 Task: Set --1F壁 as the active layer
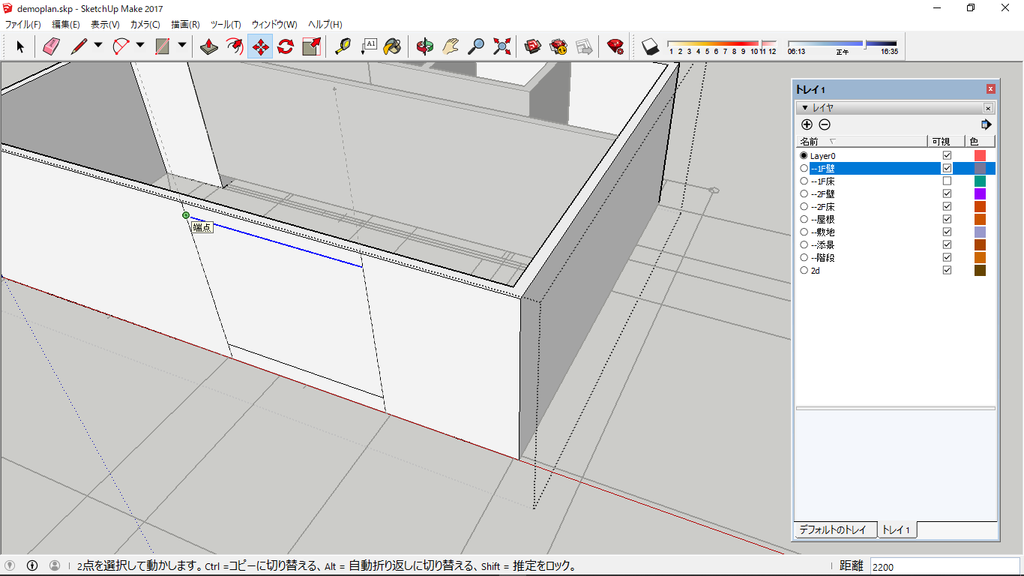click(x=804, y=168)
